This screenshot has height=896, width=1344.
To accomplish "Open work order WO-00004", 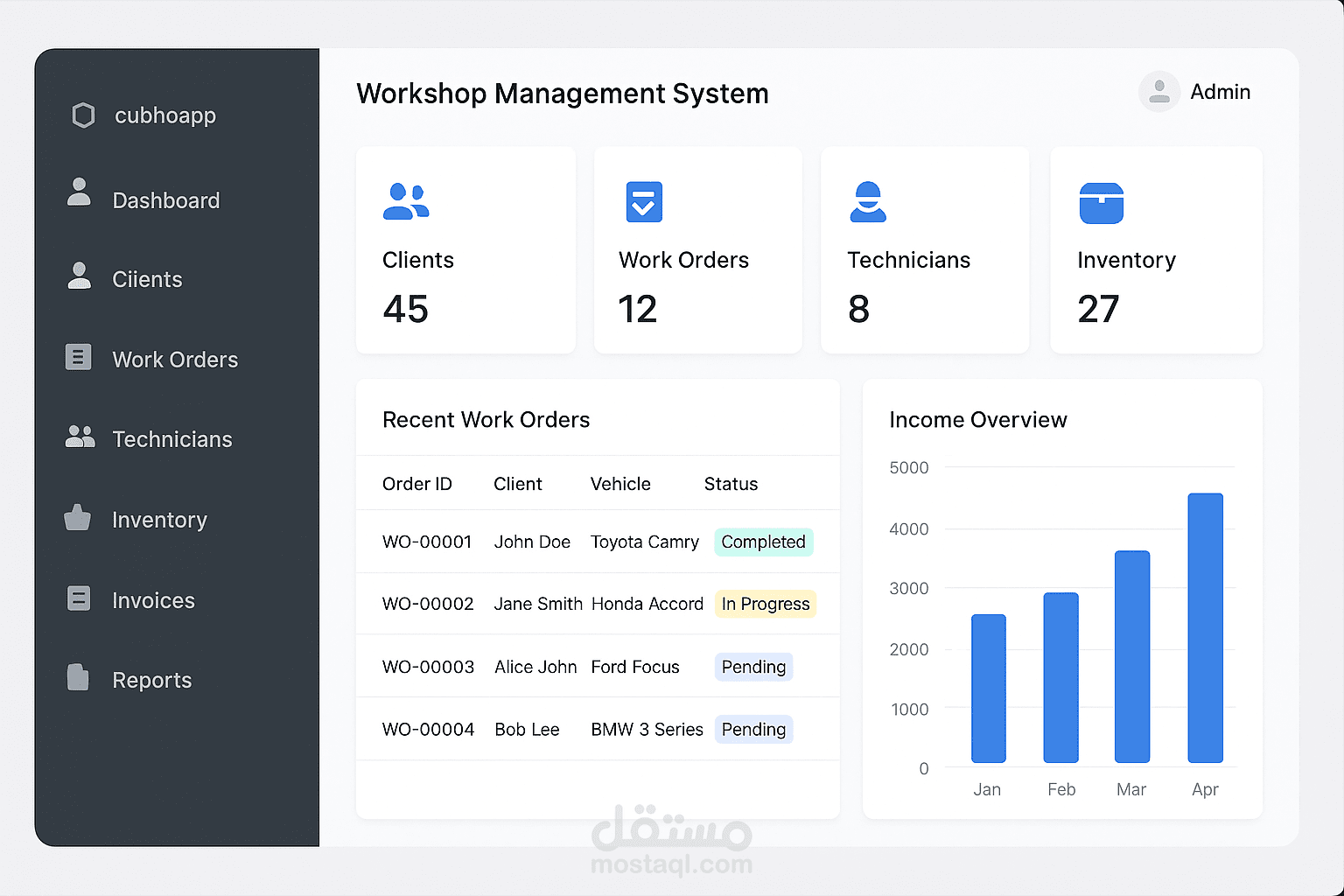I will (428, 729).
